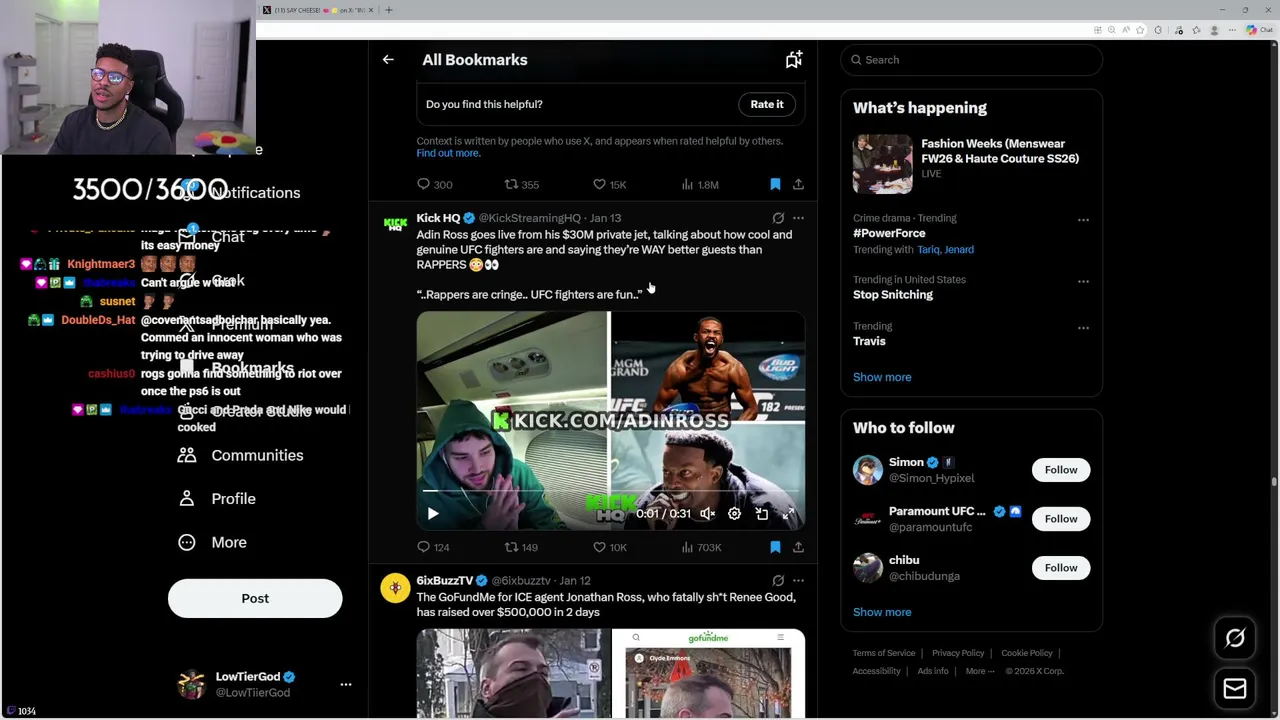Open the Find out more link
This screenshot has height=720, width=1280.
pyautogui.click(x=448, y=153)
